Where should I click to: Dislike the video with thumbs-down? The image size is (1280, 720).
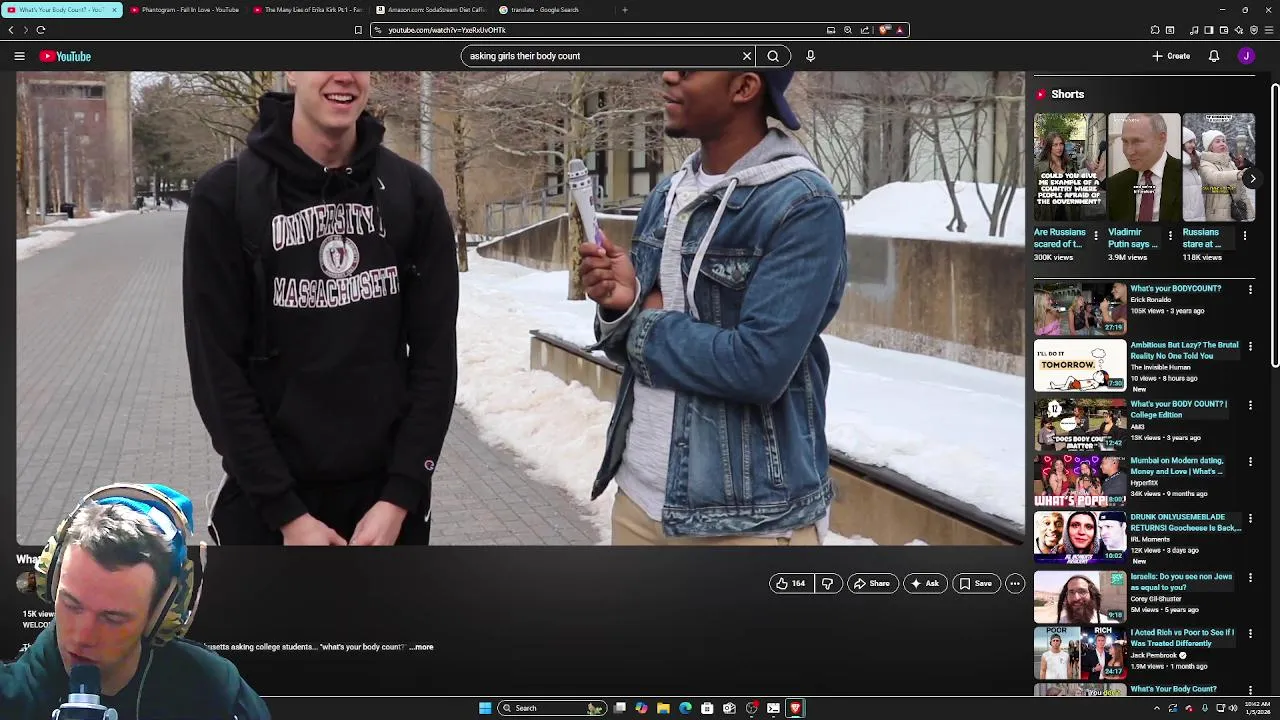tap(827, 583)
